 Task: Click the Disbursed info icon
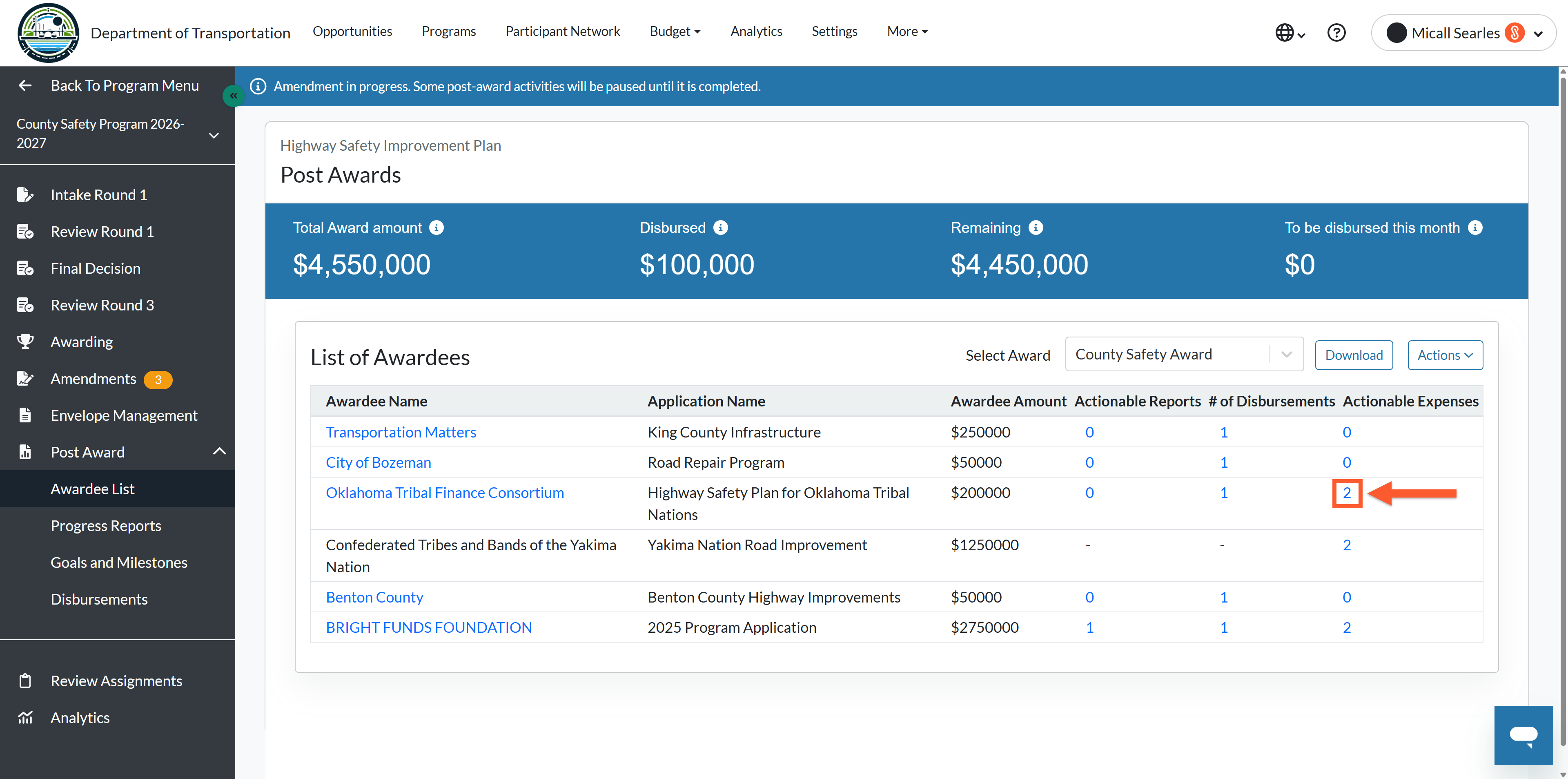pyautogui.click(x=720, y=228)
